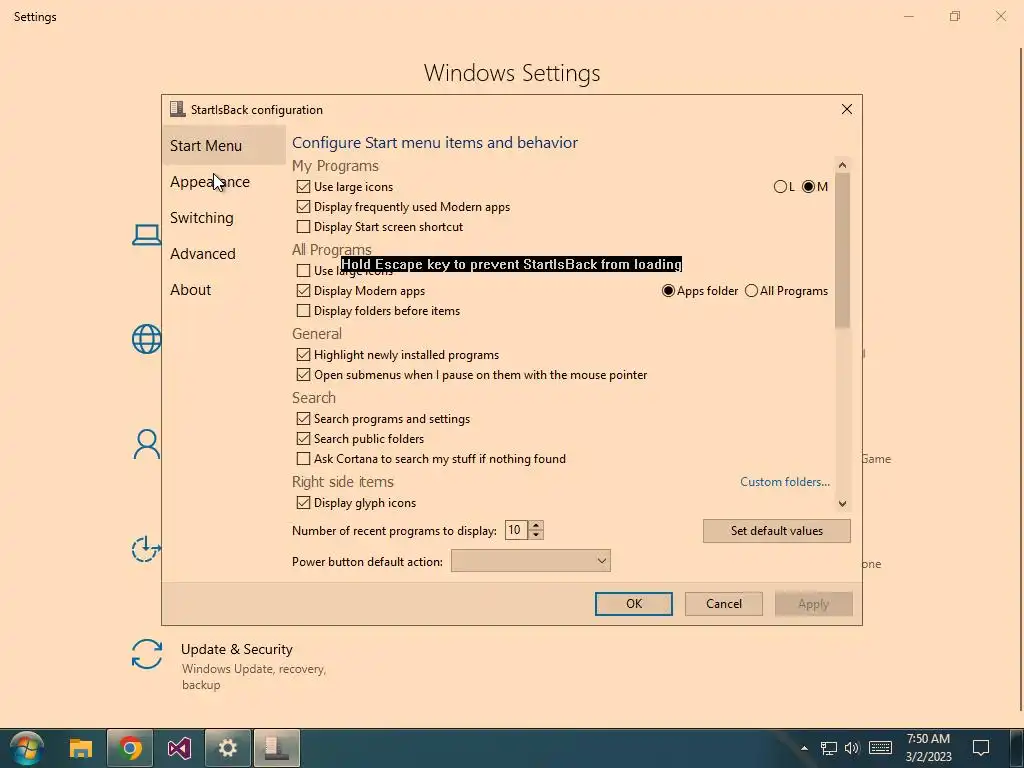Select the L icon size radio button
The height and width of the screenshot is (768, 1024).
[x=780, y=187]
